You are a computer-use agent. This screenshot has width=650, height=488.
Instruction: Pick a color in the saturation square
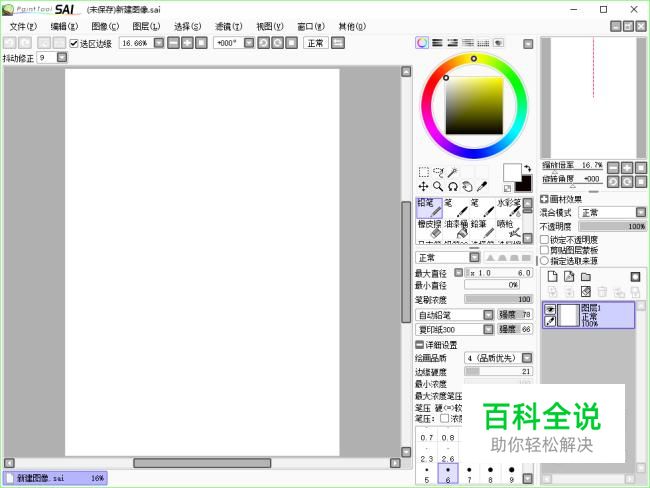(x=474, y=106)
